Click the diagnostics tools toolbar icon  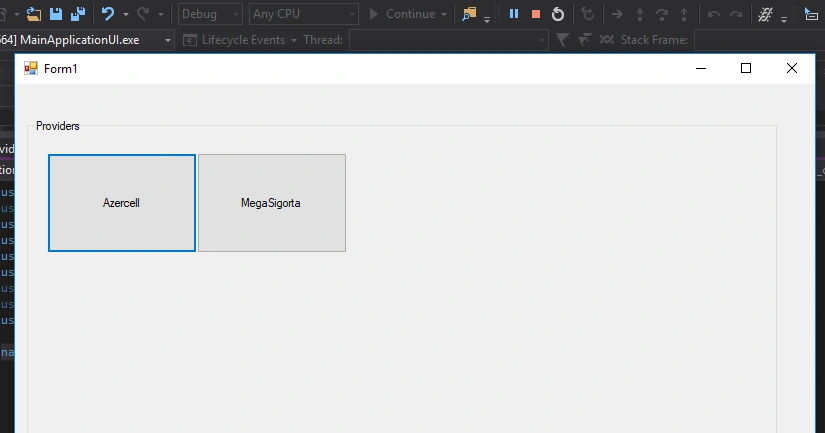764,14
